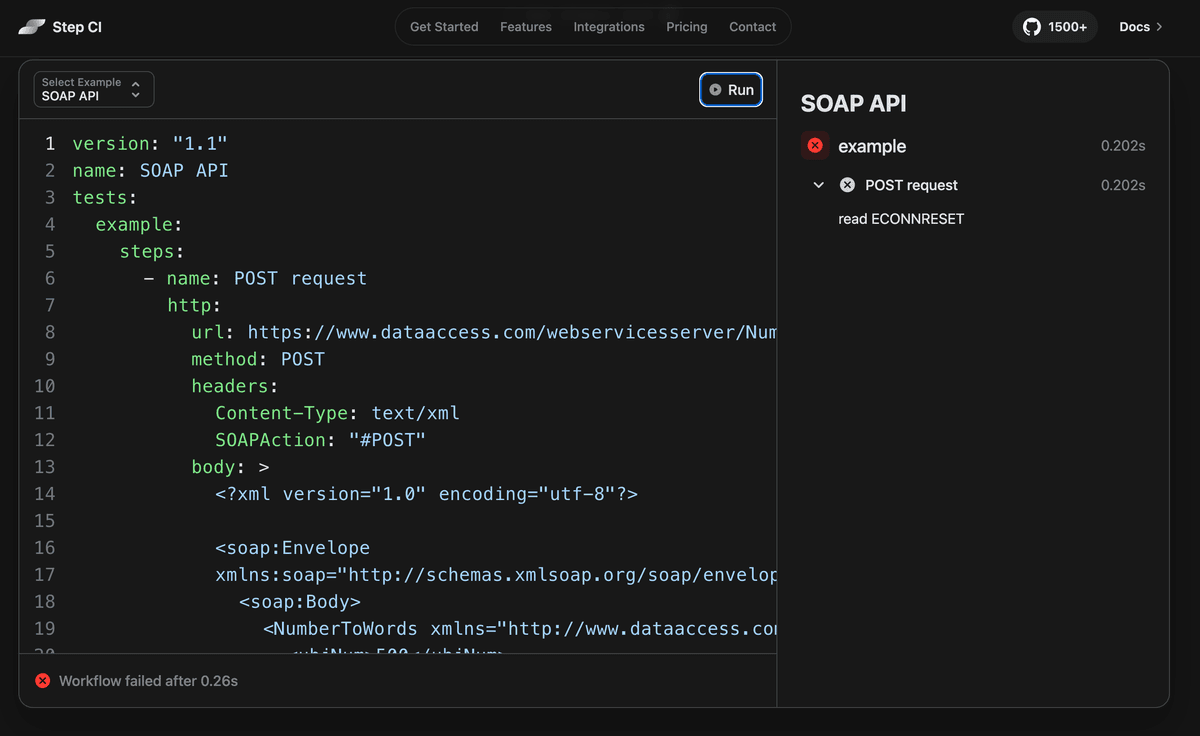This screenshot has height=736, width=1200.
Task: Click line 12 SOAPAction header in editor
Action: click(x=320, y=440)
